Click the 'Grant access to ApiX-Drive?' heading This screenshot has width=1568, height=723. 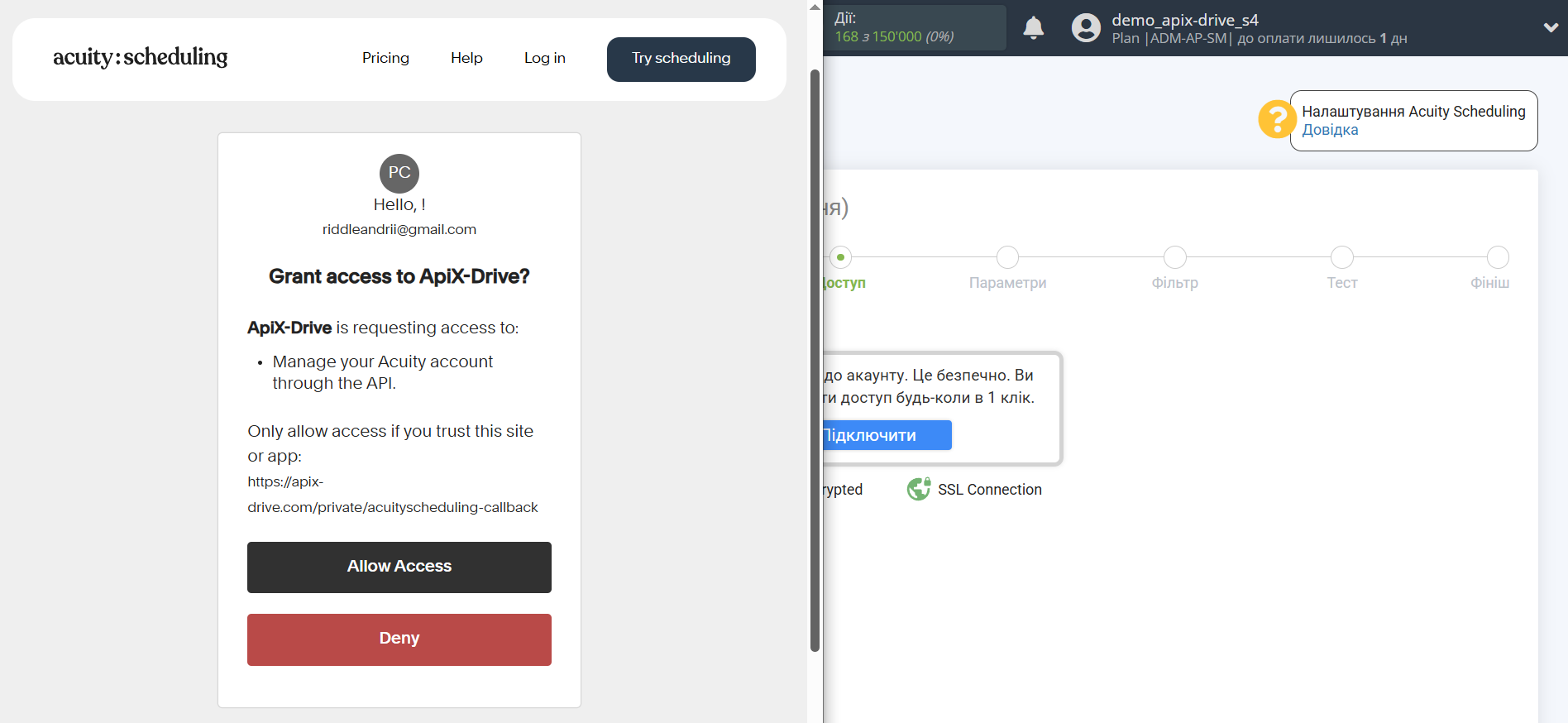[x=399, y=276]
